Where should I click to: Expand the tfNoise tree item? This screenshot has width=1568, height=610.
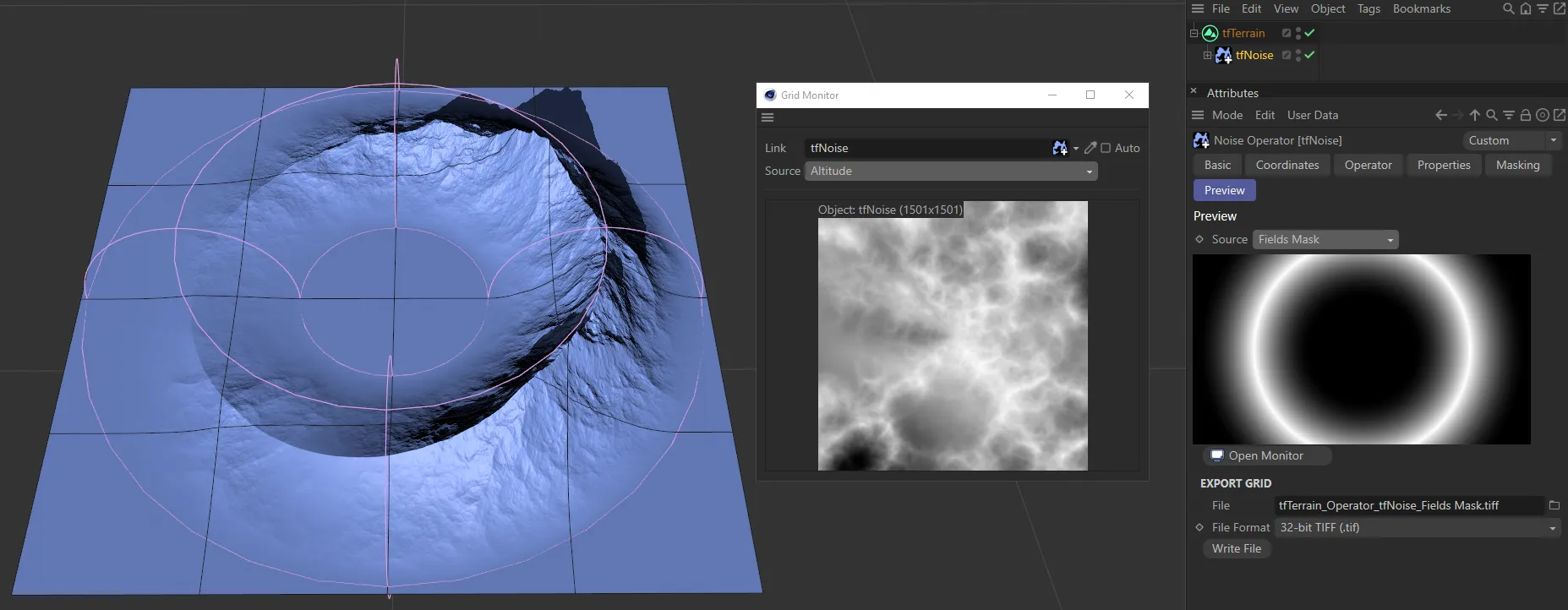[1207, 55]
